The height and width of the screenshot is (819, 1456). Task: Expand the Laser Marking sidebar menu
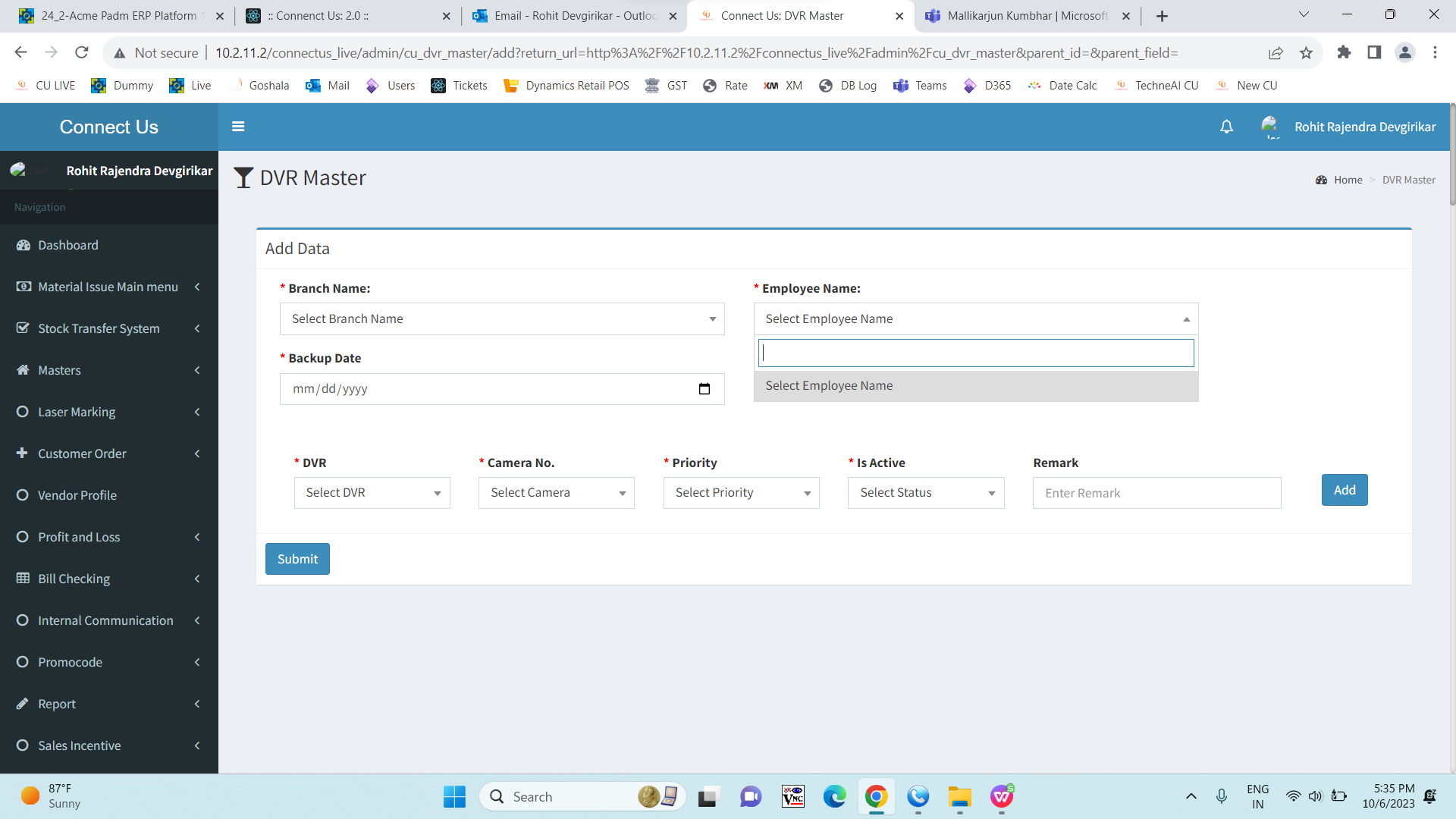pos(109,412)
